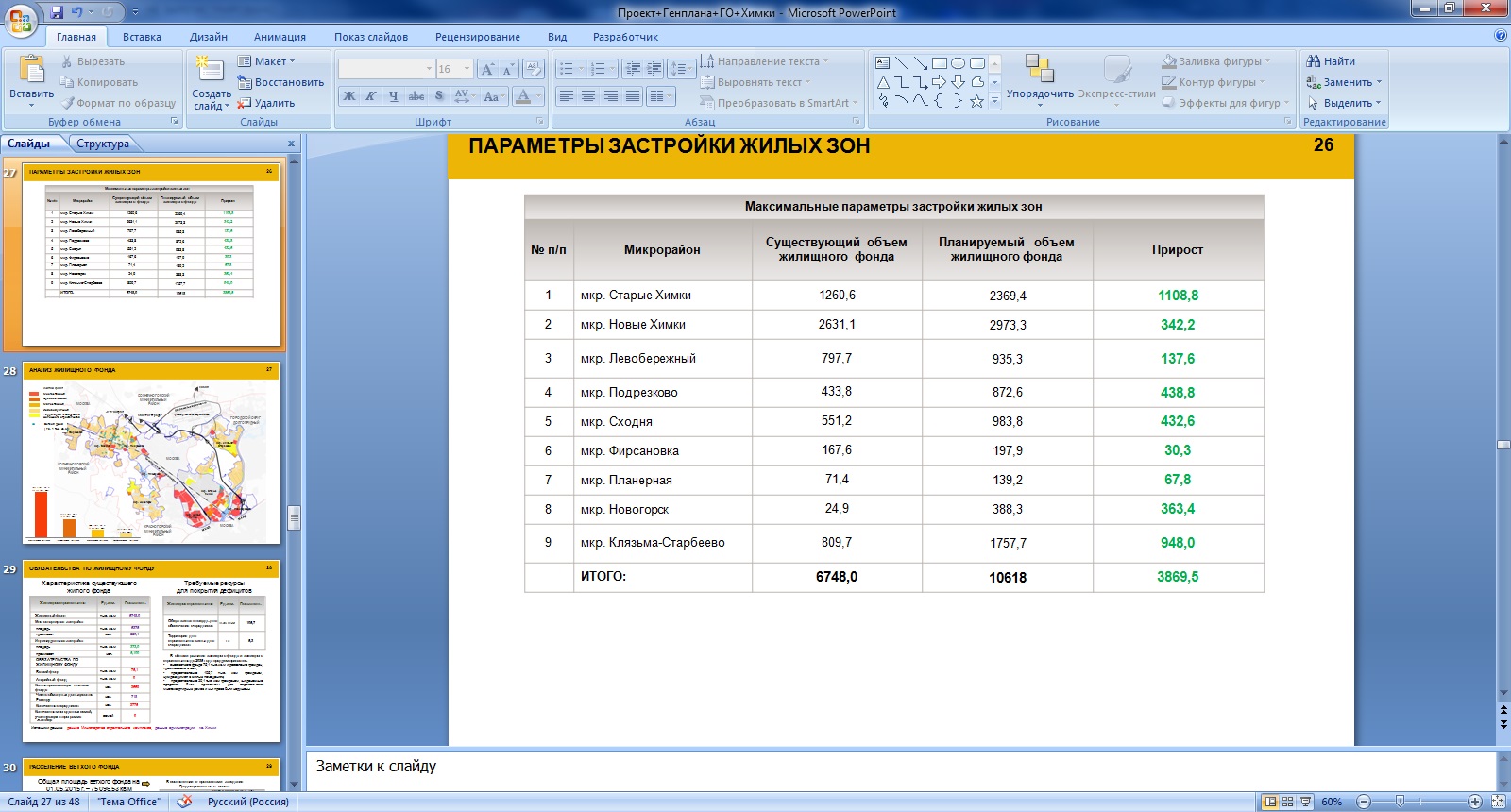Apply strikethrough formatting (abc)

pos(416,96)
